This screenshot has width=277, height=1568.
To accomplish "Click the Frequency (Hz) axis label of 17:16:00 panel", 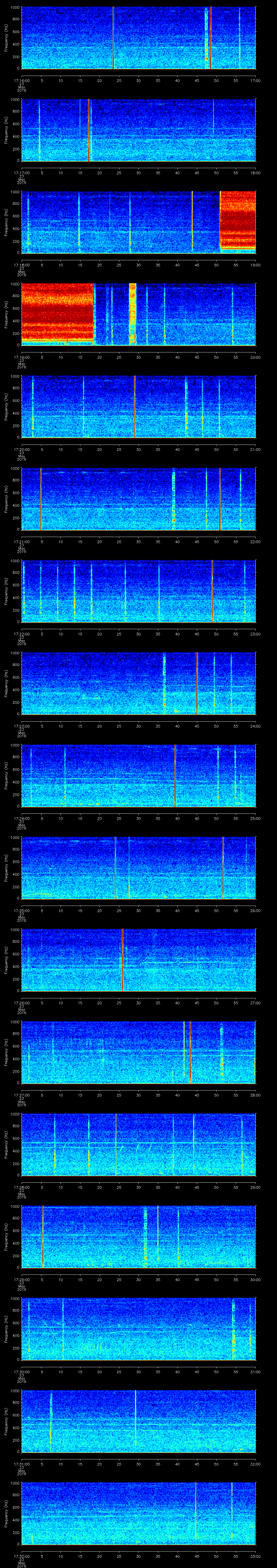I will (x=7, y=38).
